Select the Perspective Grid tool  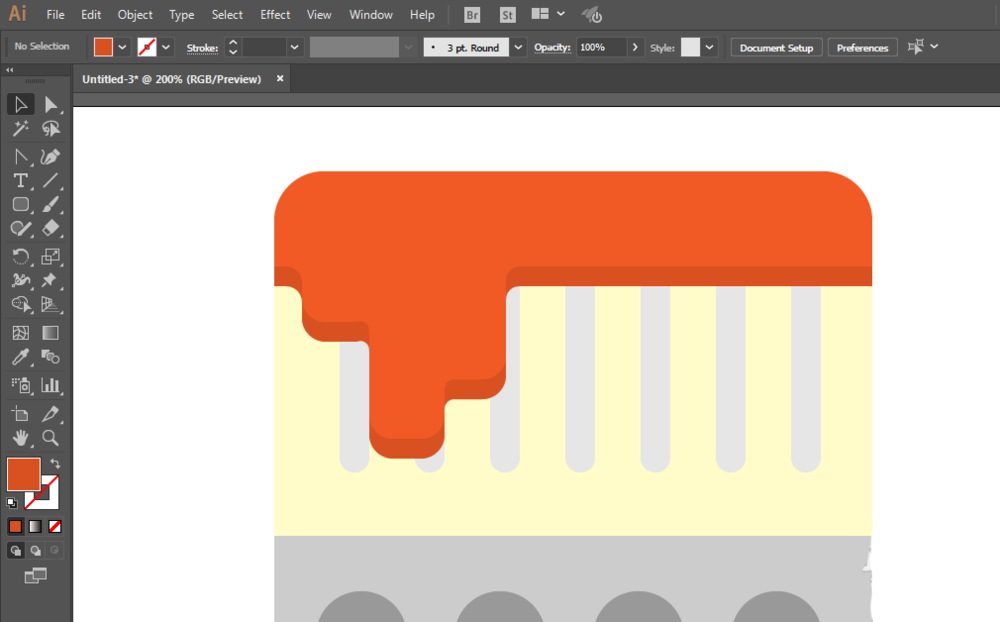(x=50, y=304)
